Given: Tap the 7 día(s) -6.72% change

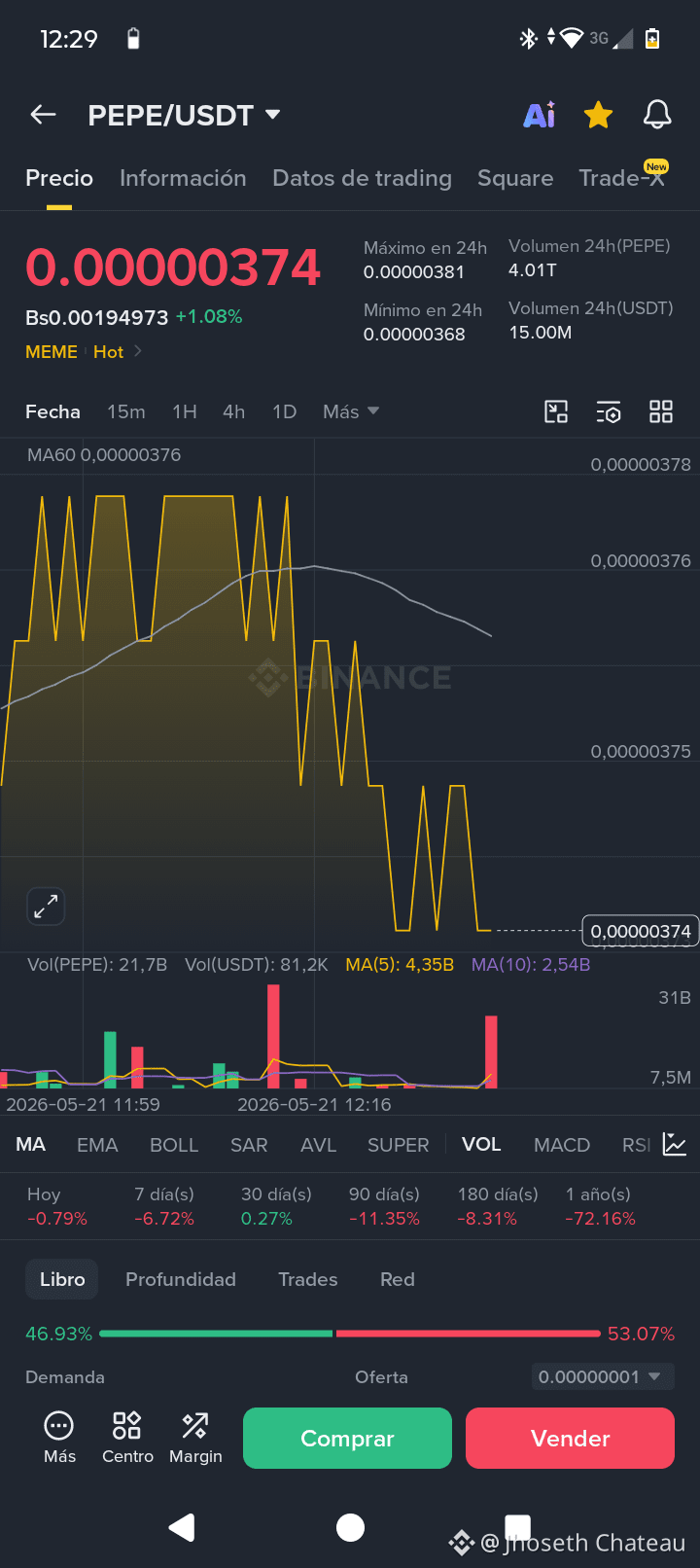Looking at the screenshot, I should pyautogui.click(x=164, y=1206).
